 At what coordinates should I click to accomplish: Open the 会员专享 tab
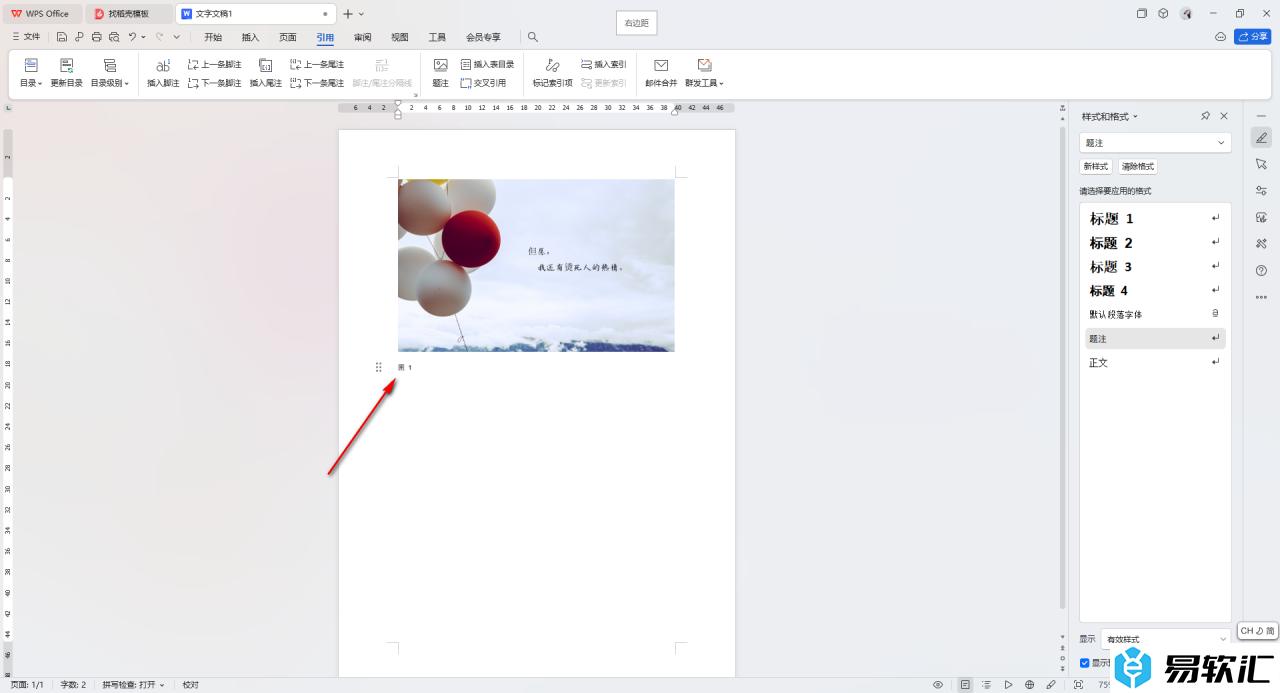pyautogui.click(x=483, y=37)
